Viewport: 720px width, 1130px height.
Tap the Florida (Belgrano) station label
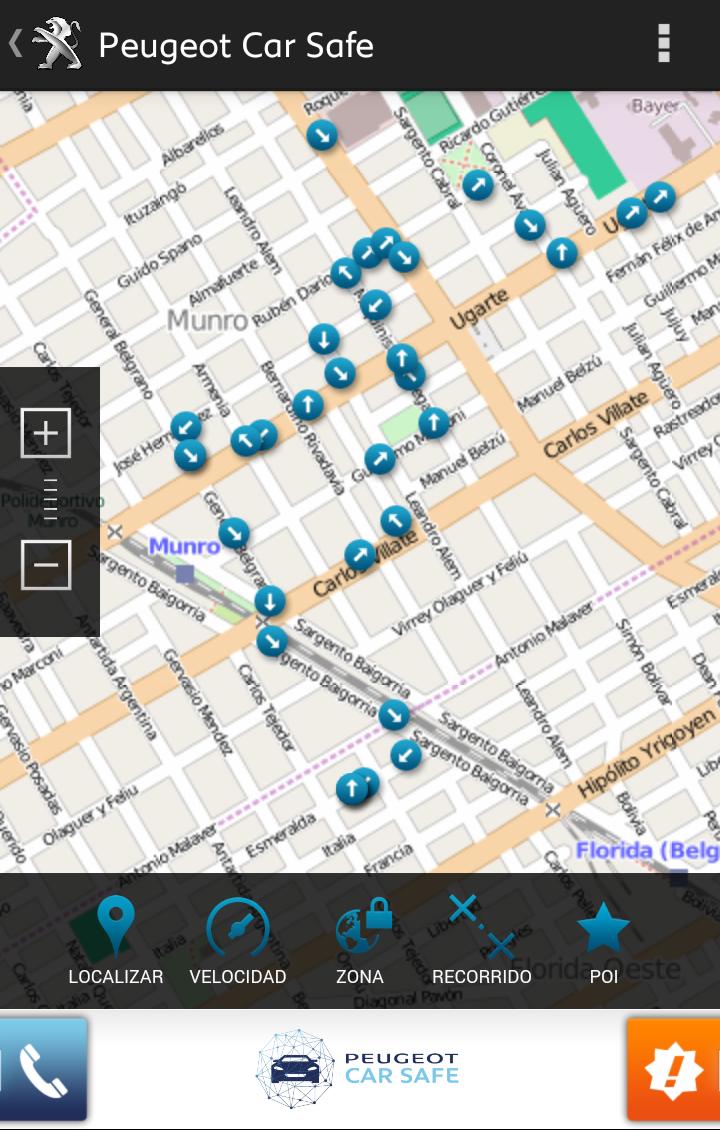coord(647,851)
